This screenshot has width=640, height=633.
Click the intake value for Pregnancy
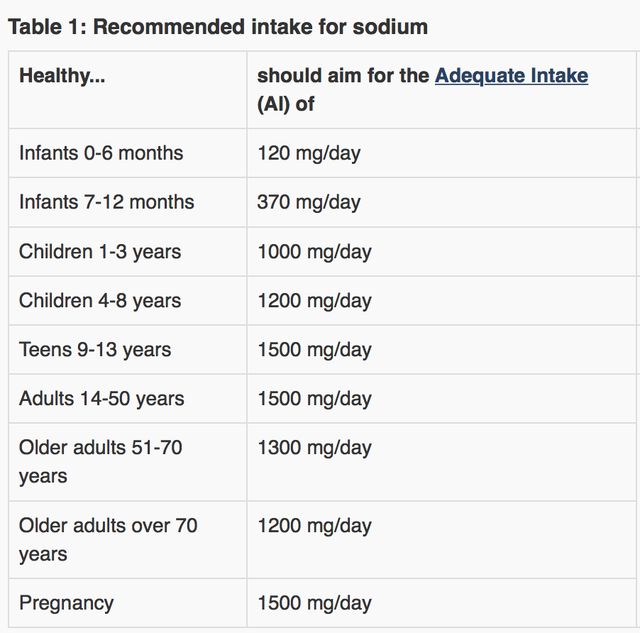[314, 603]
